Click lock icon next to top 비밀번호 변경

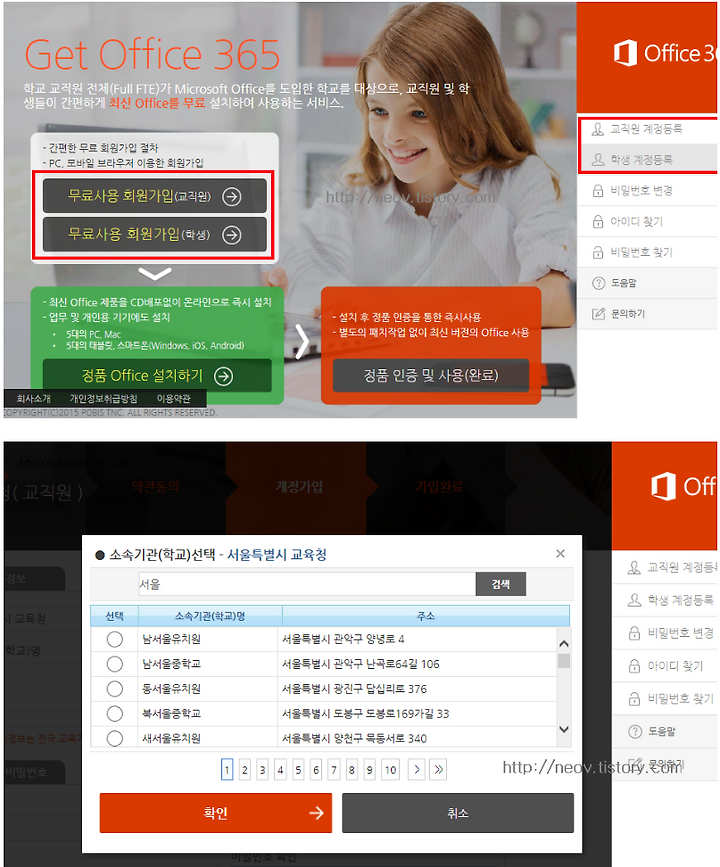[x=598, y=191]
